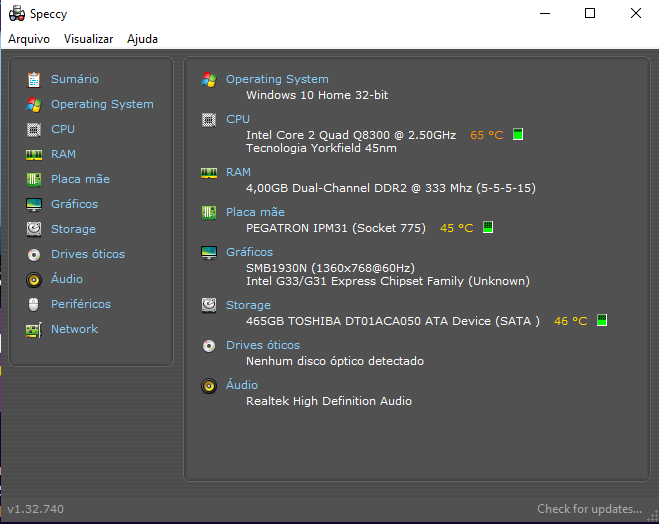Image resolution: width=659 pixels, height=524 pixels.
Task: Select Placa mãe in the sidebar
Action: tap(80, 179)
